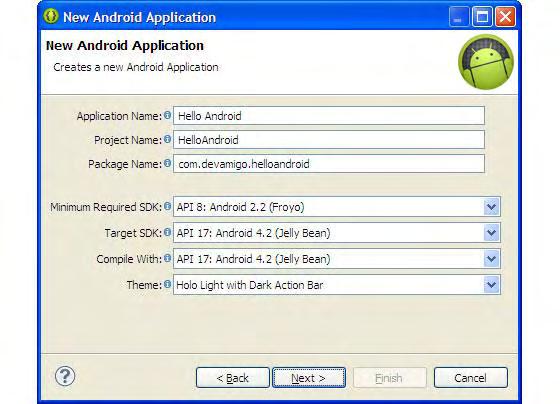Click the disabled Finish button
560x404 pixels.
pos(390,378)
